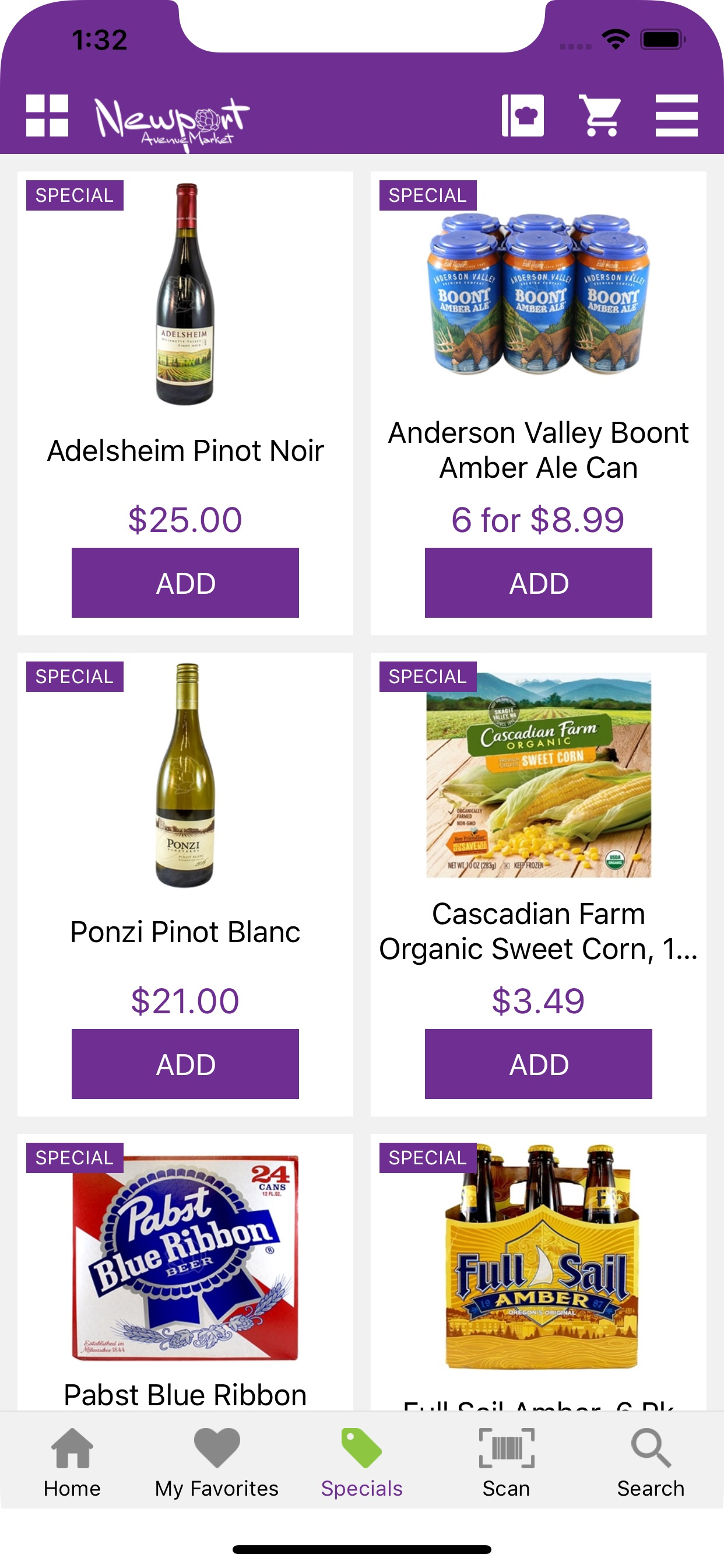Select the Specials tag tab

(362, 1462)
